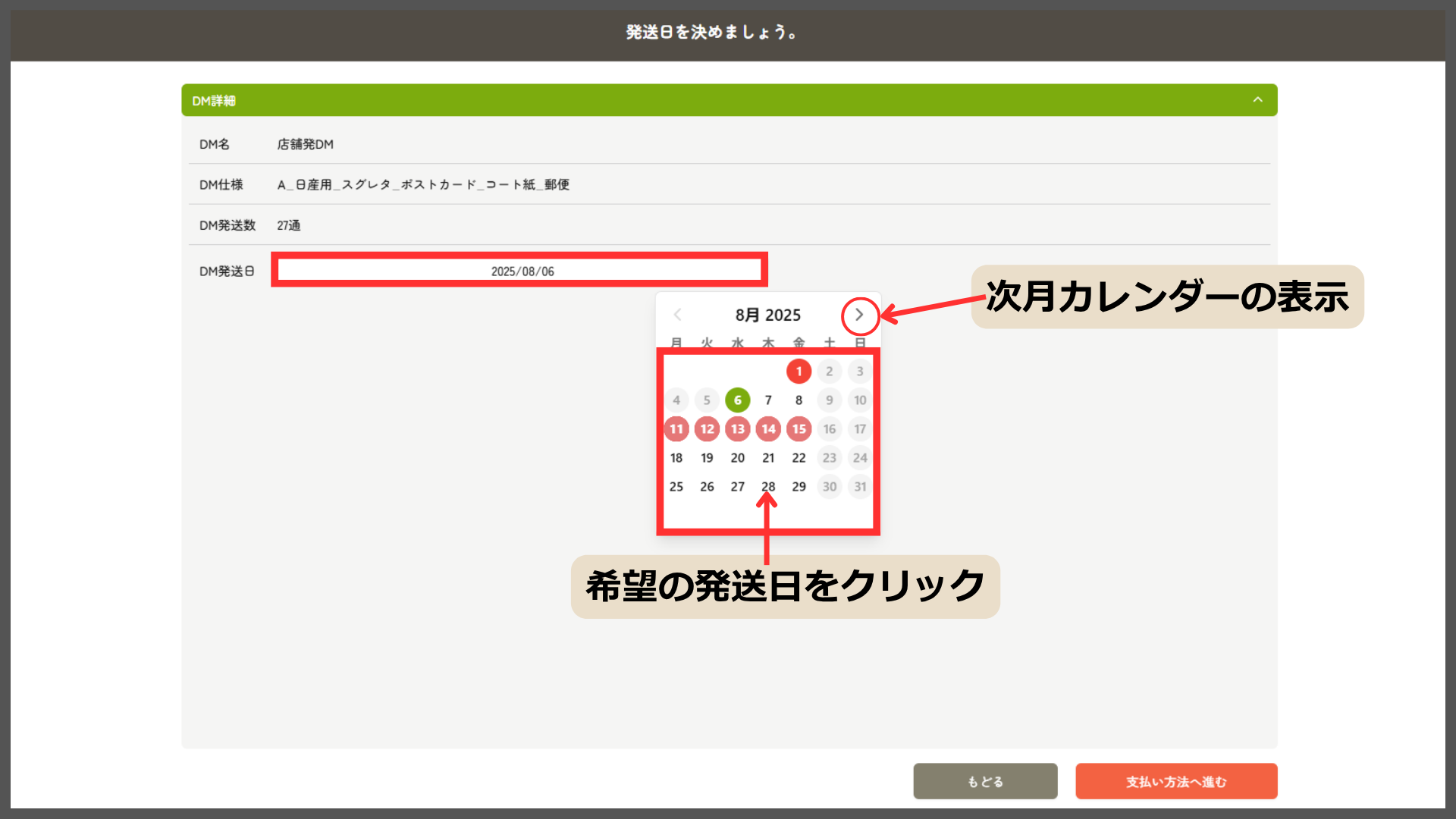Proceed with 支払い方法へ進む button
The height and width of the screenshot is (819, 1456).
point(1175,781)
